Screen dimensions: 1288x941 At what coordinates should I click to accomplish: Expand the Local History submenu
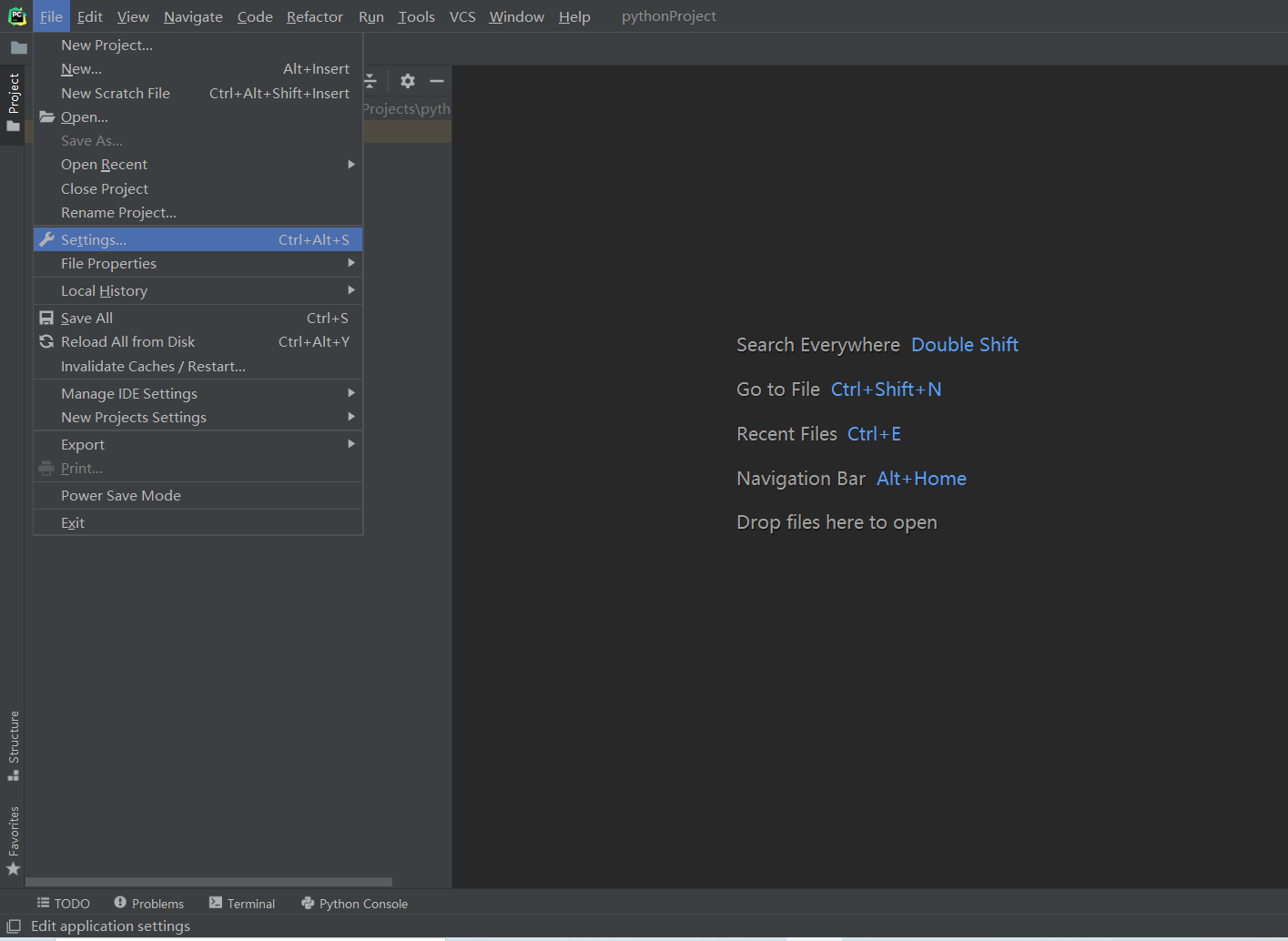click(198, 290)
